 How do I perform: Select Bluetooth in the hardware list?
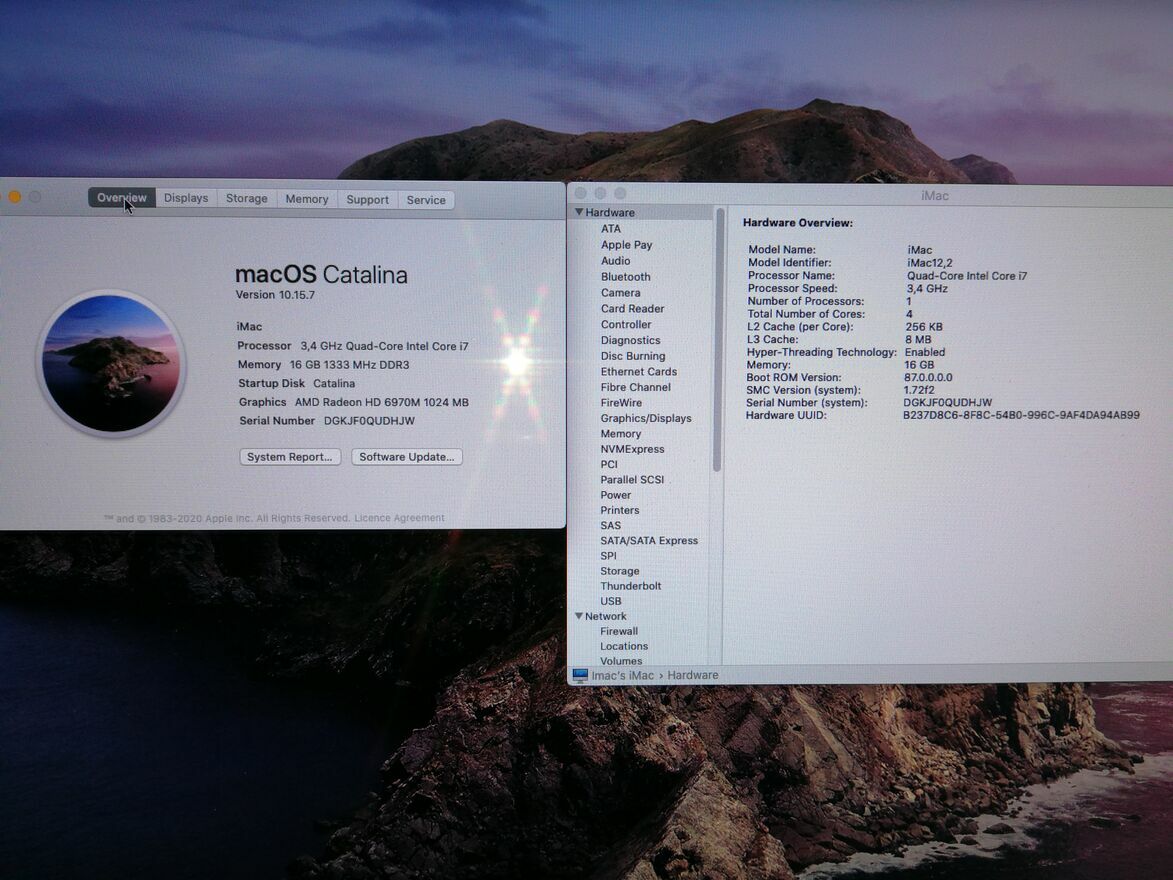coord(625,277)
